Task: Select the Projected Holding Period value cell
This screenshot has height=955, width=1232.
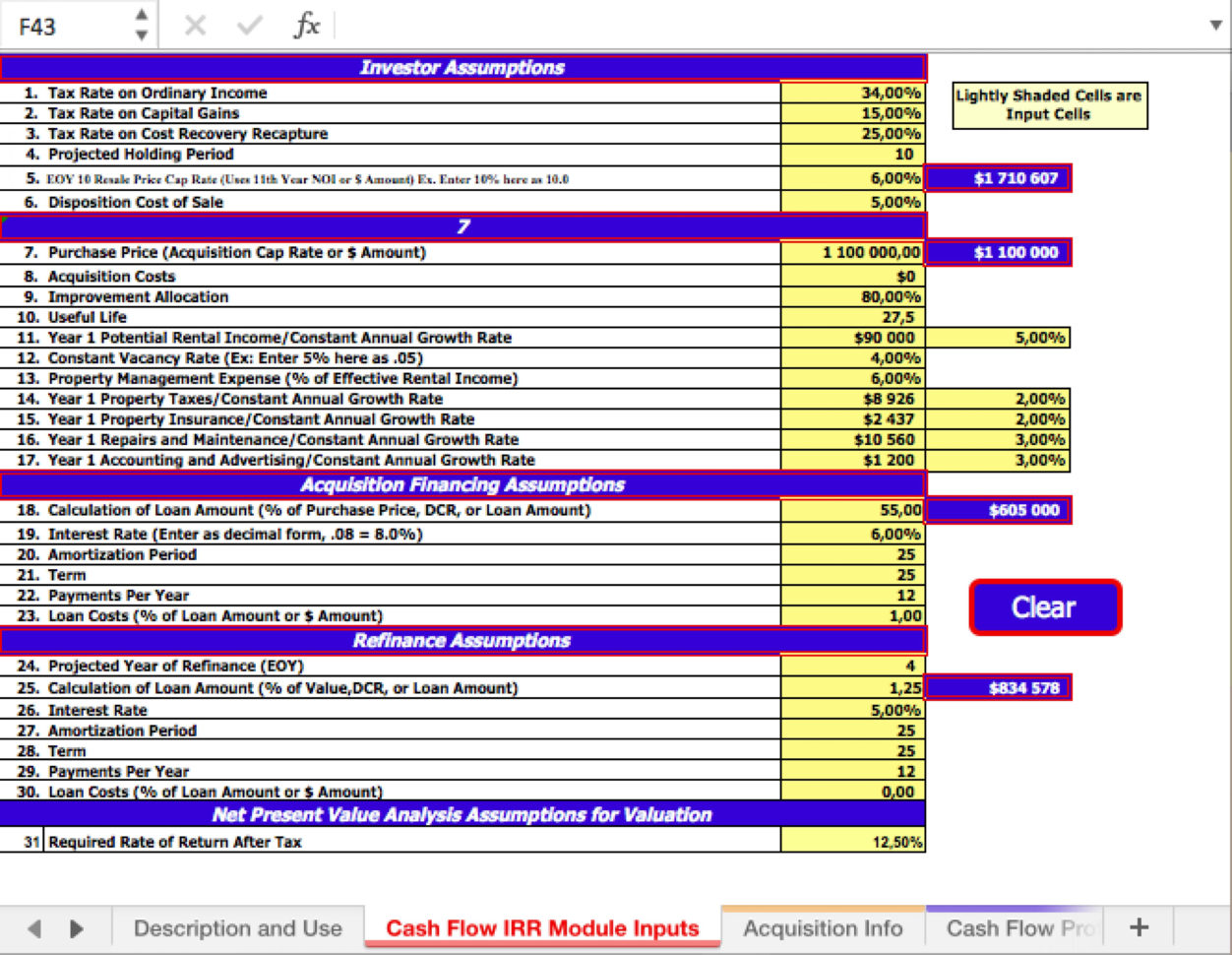Action: 852,155
